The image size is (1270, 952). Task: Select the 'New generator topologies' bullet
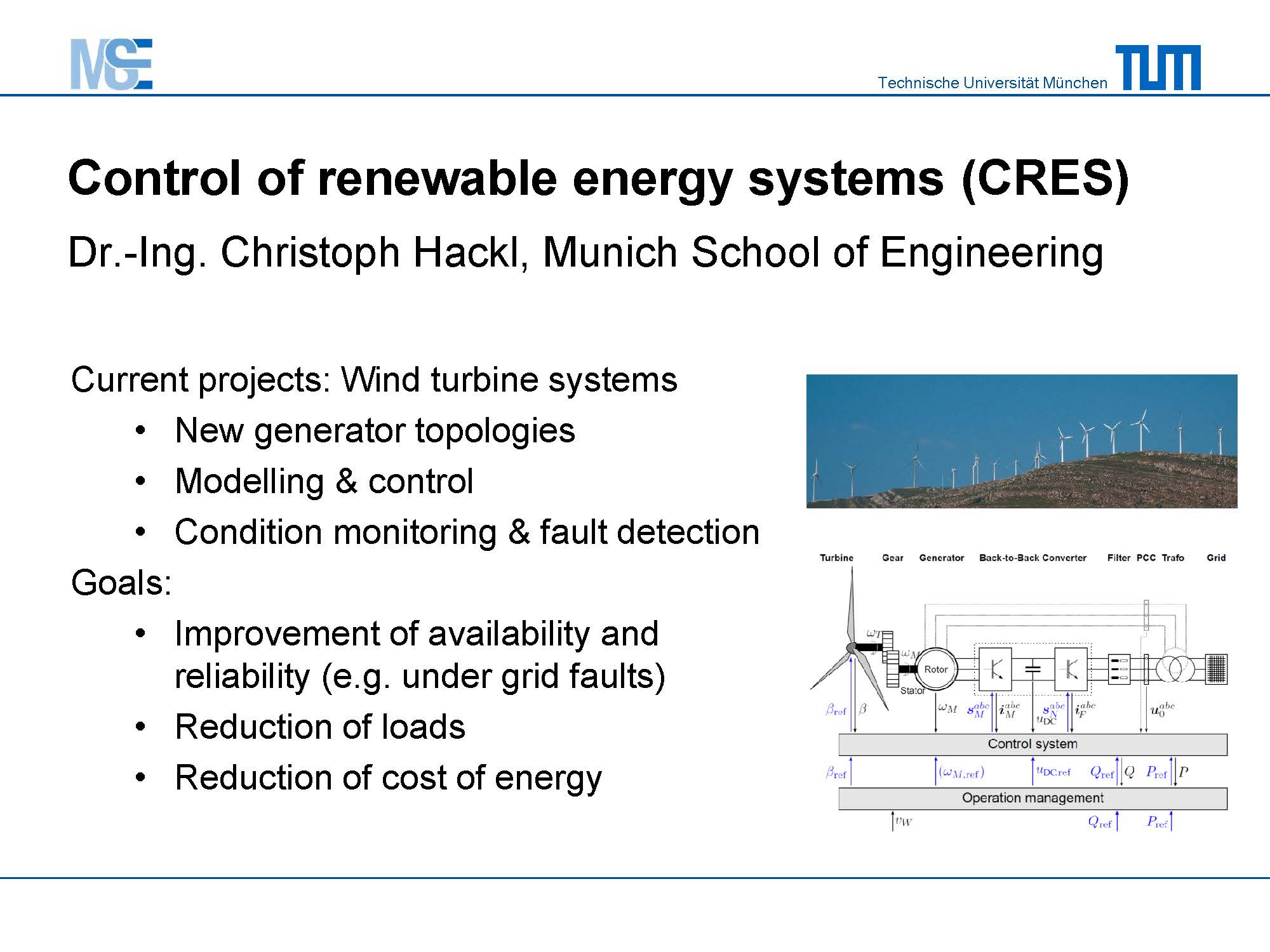[375, 431]
